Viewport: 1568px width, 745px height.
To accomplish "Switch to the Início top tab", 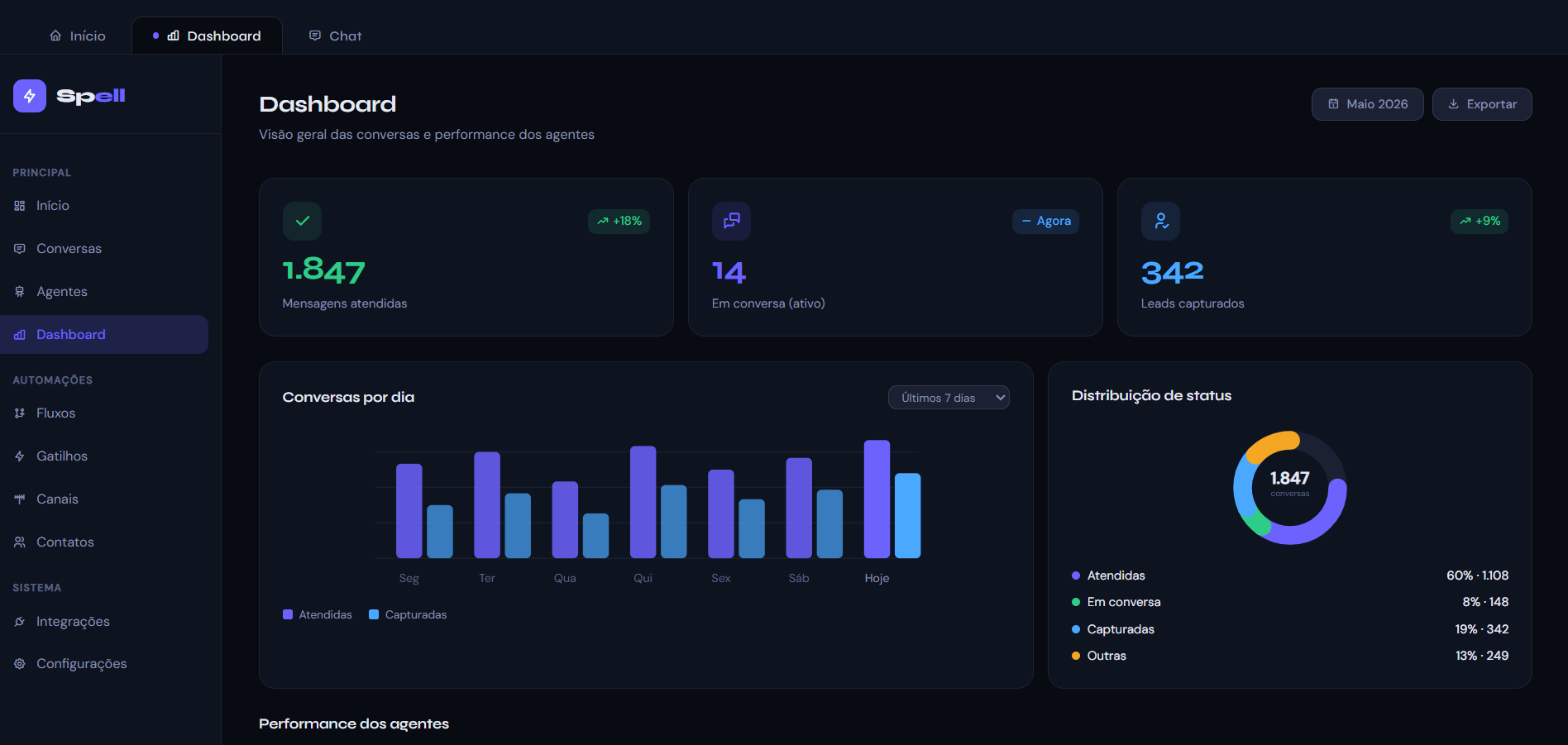I will [x=78, y=36].
